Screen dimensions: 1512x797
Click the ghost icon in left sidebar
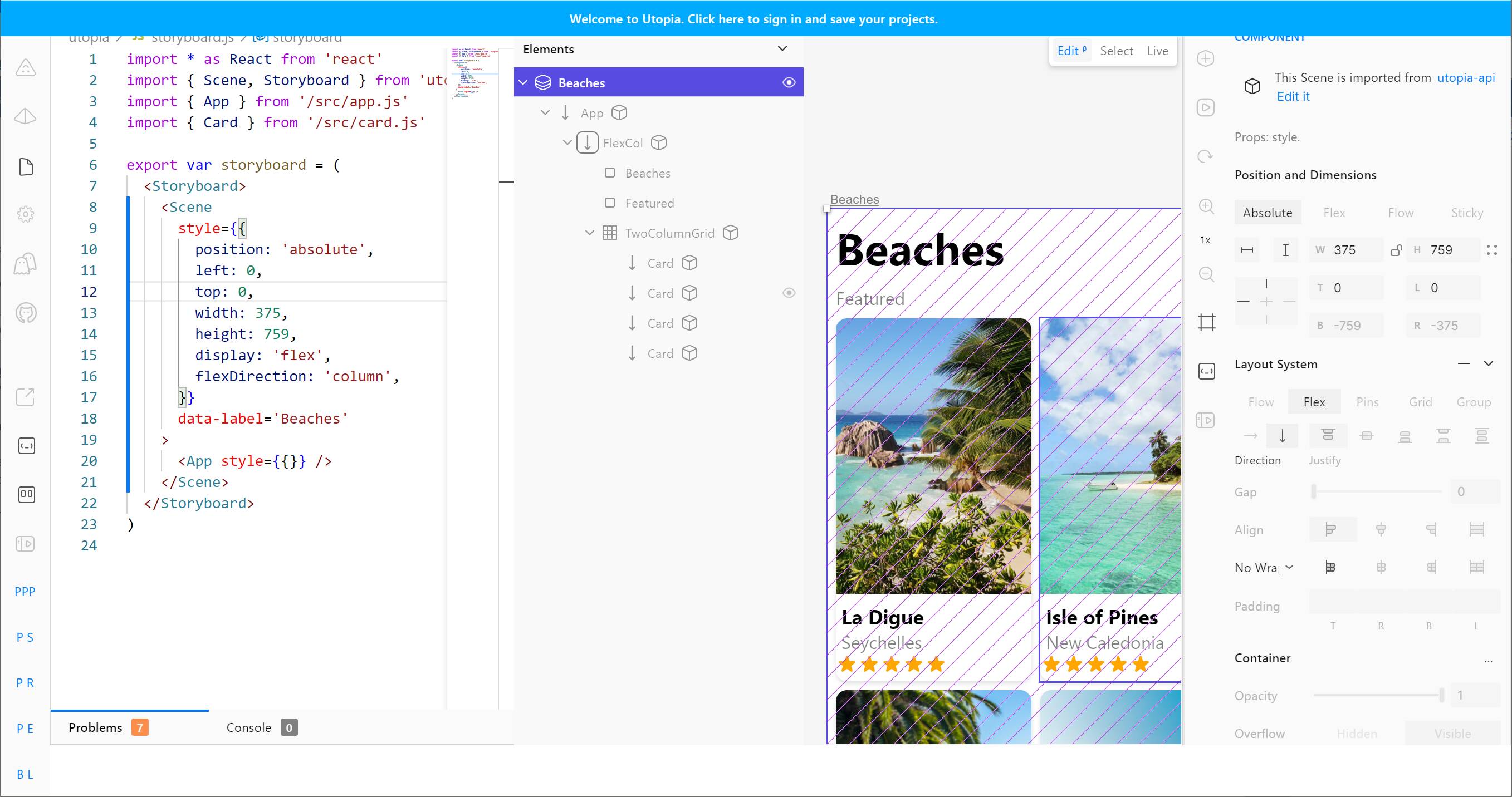coord(26,263)
